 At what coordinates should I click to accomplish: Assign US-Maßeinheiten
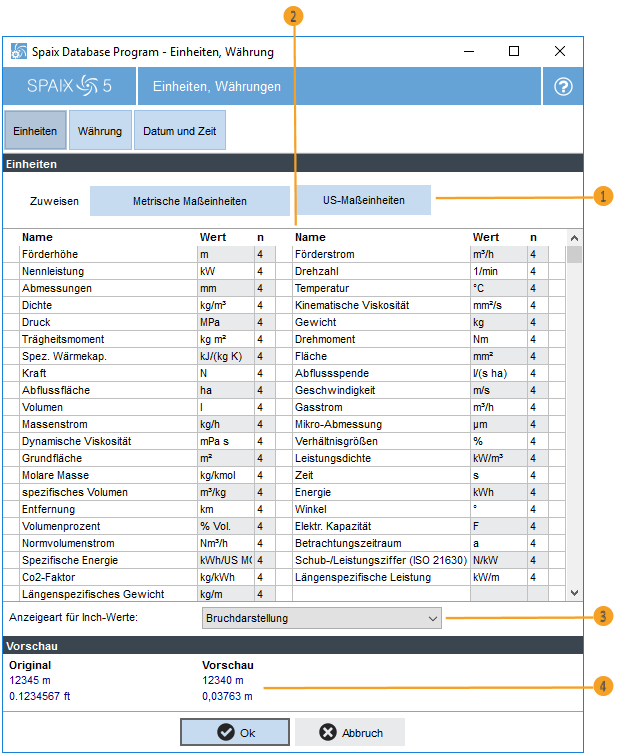[364, 200]
